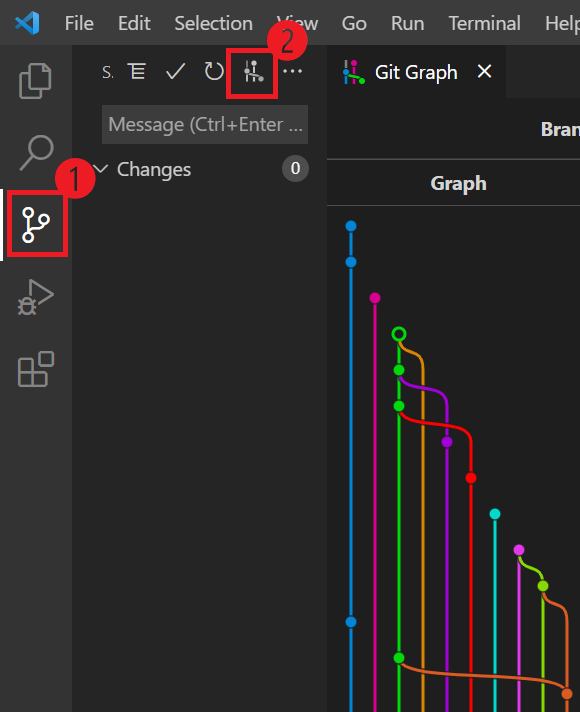
Task: Select the purple commit node in graph
Action: (447, 442)
